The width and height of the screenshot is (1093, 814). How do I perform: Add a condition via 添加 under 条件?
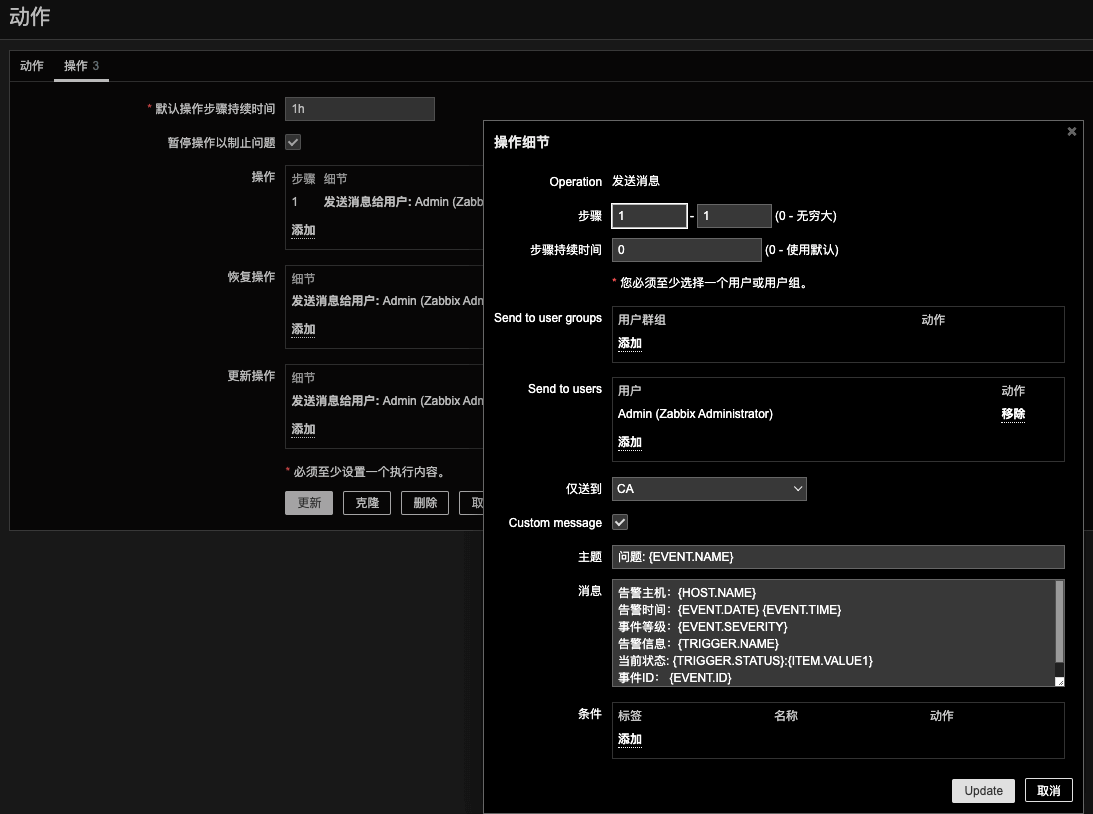629,739
